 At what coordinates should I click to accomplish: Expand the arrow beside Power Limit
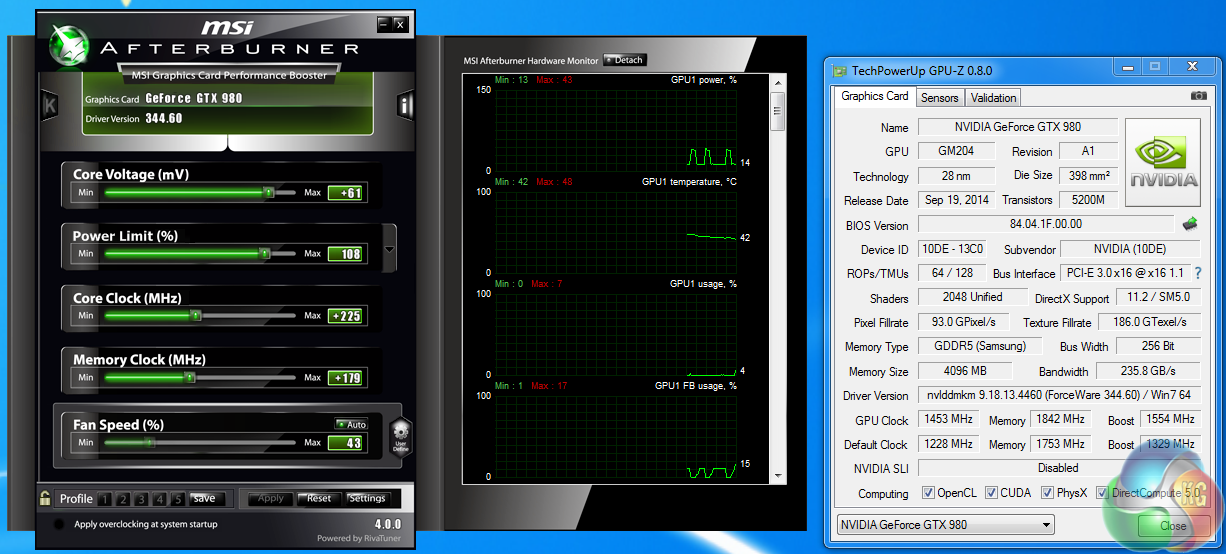click(390, 250)
